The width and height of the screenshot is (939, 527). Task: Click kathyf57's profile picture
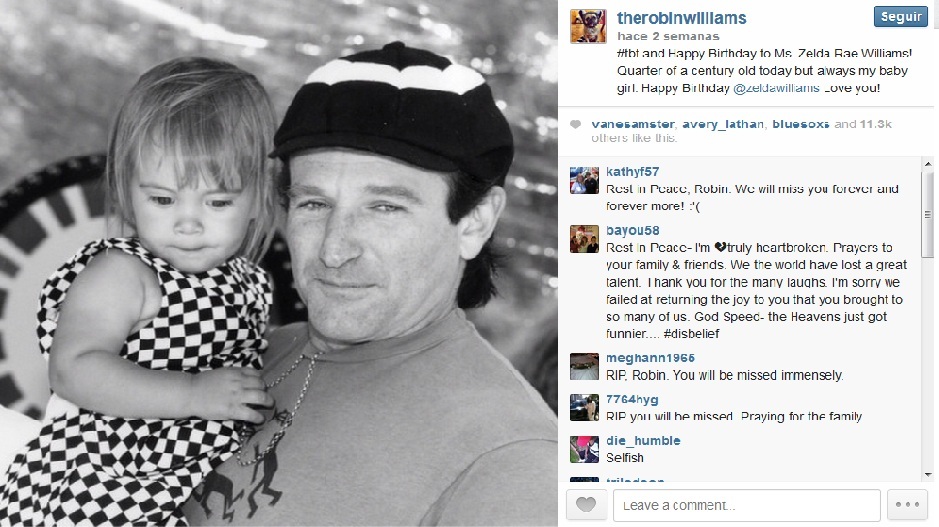[584, 180]
